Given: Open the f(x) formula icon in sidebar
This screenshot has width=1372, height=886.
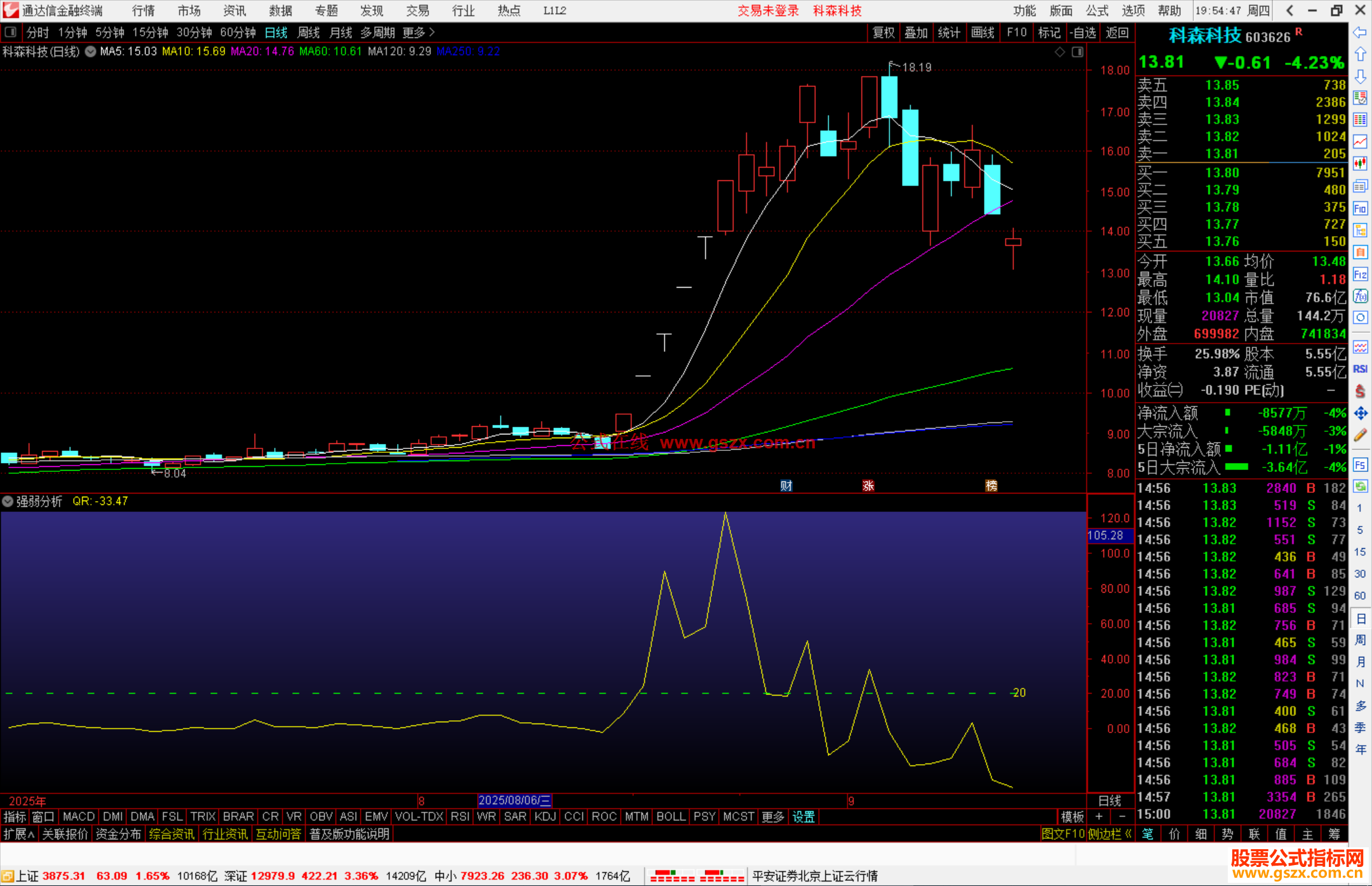Looking at the screenshot, I should [x=1360, y=296].
